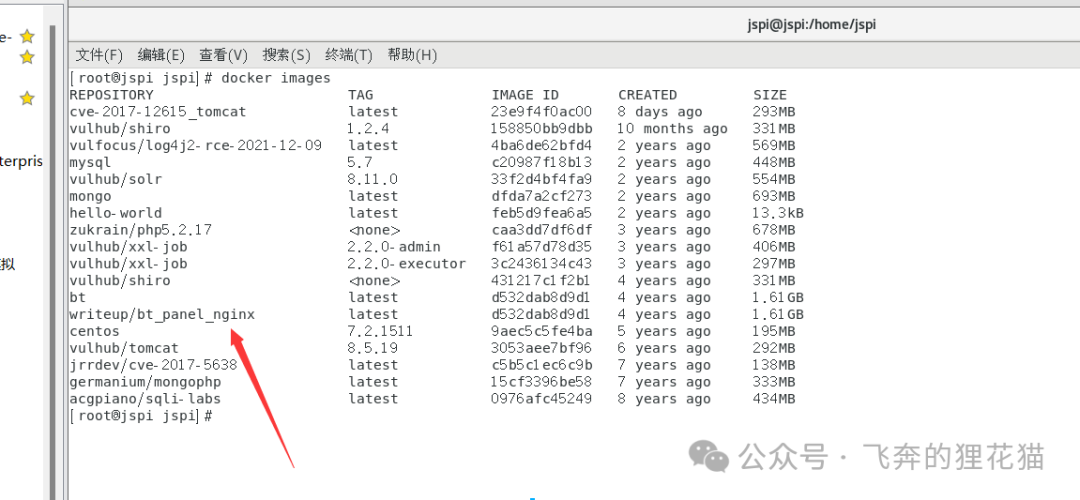Click the IMAGE ID column header
Screen dimensions: 1080x500
pos(525,95)
